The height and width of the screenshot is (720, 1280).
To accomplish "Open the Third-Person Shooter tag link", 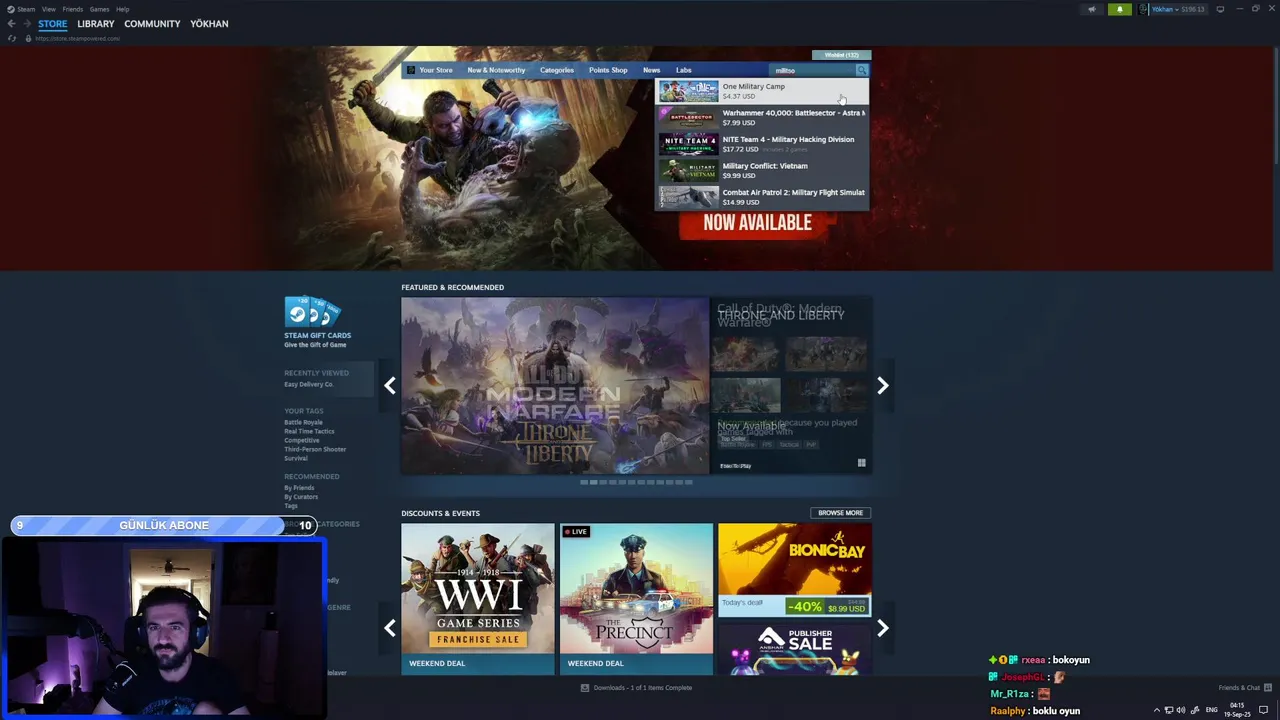I will point(315,449).
